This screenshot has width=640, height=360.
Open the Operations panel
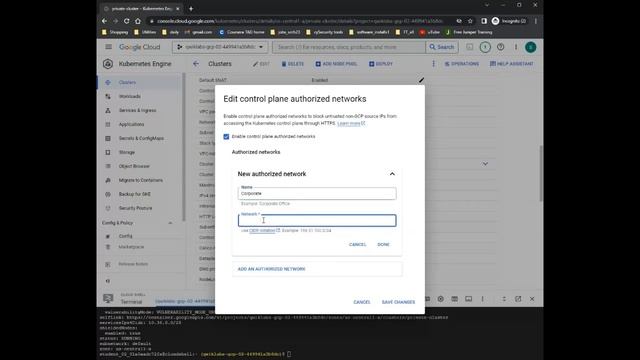462,64
